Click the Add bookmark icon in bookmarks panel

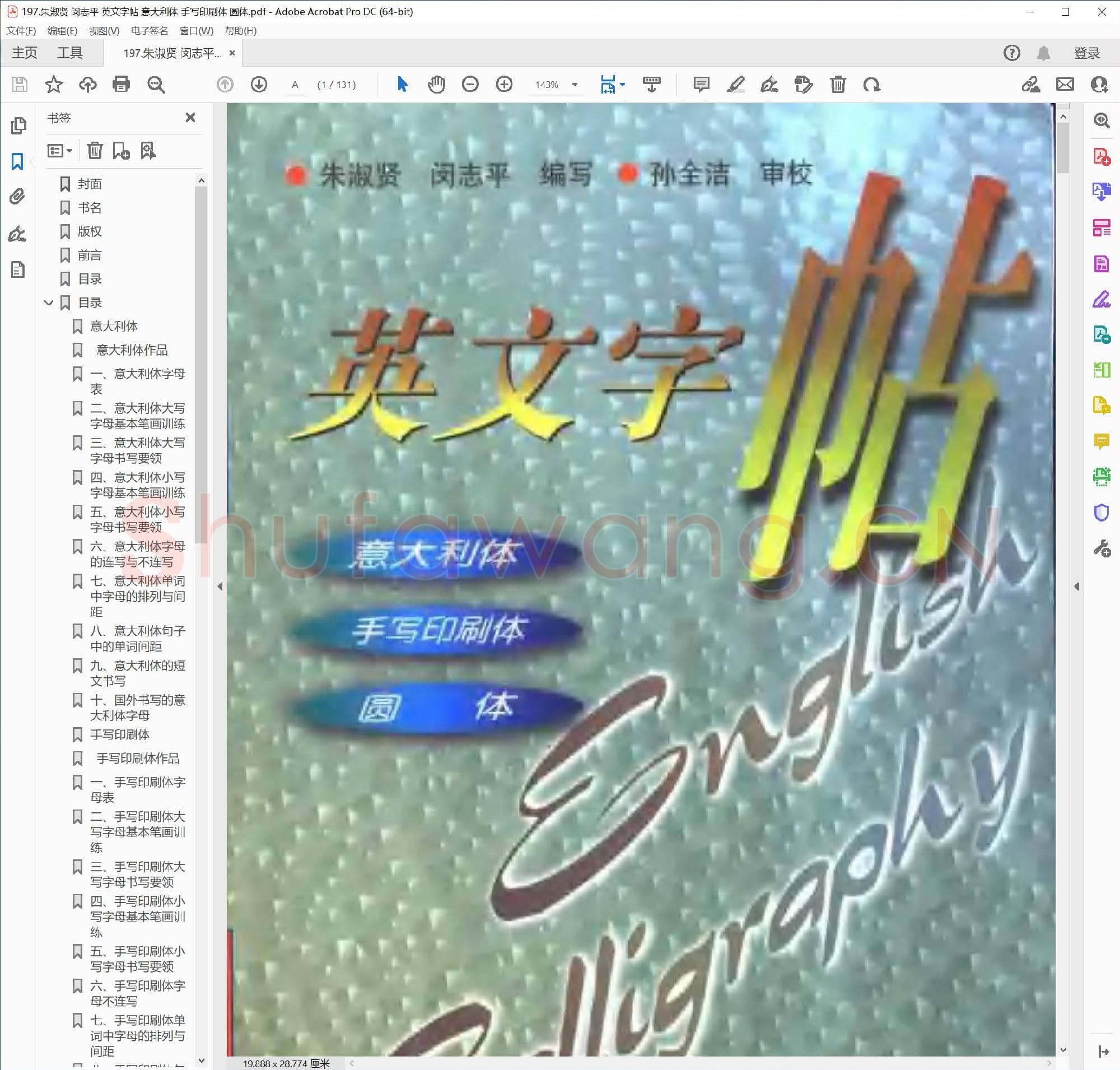pyautogui.click(x=121, y=151)
